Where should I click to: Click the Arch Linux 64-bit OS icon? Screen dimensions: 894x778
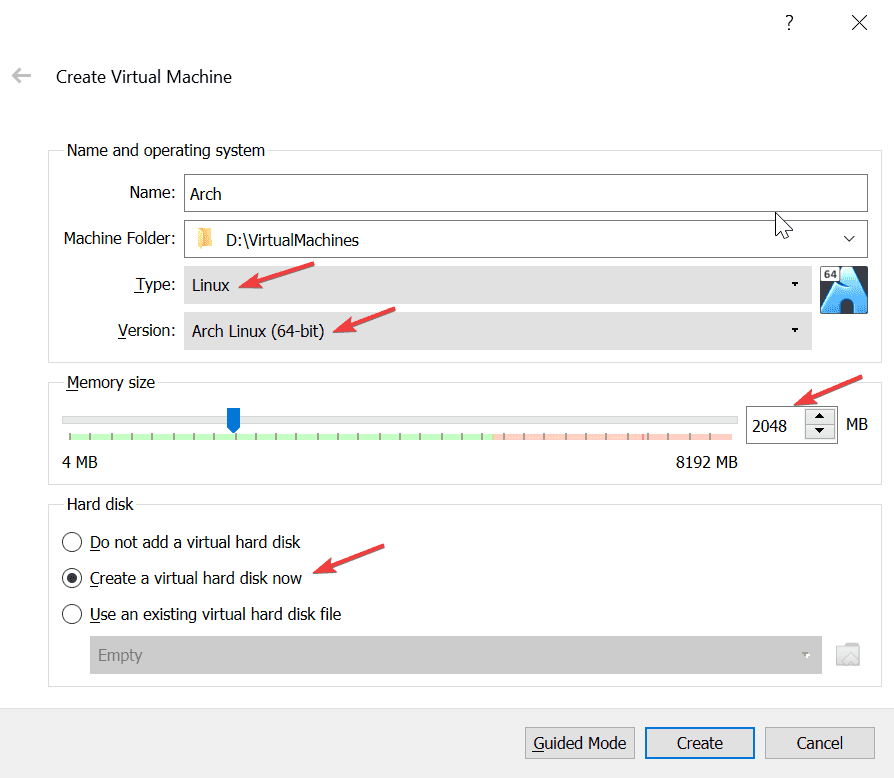pos(844,290)
